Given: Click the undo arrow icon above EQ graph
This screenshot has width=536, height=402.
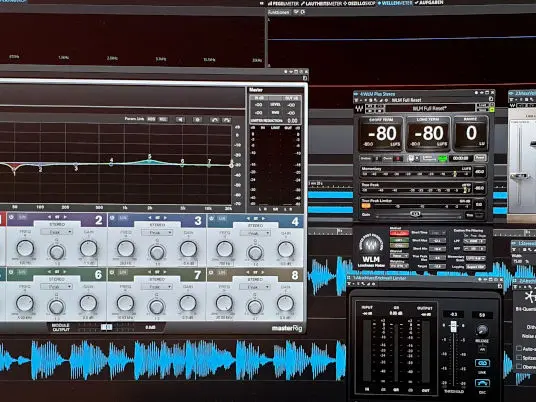Looking at the screenshot, I should tap(215, 120).
